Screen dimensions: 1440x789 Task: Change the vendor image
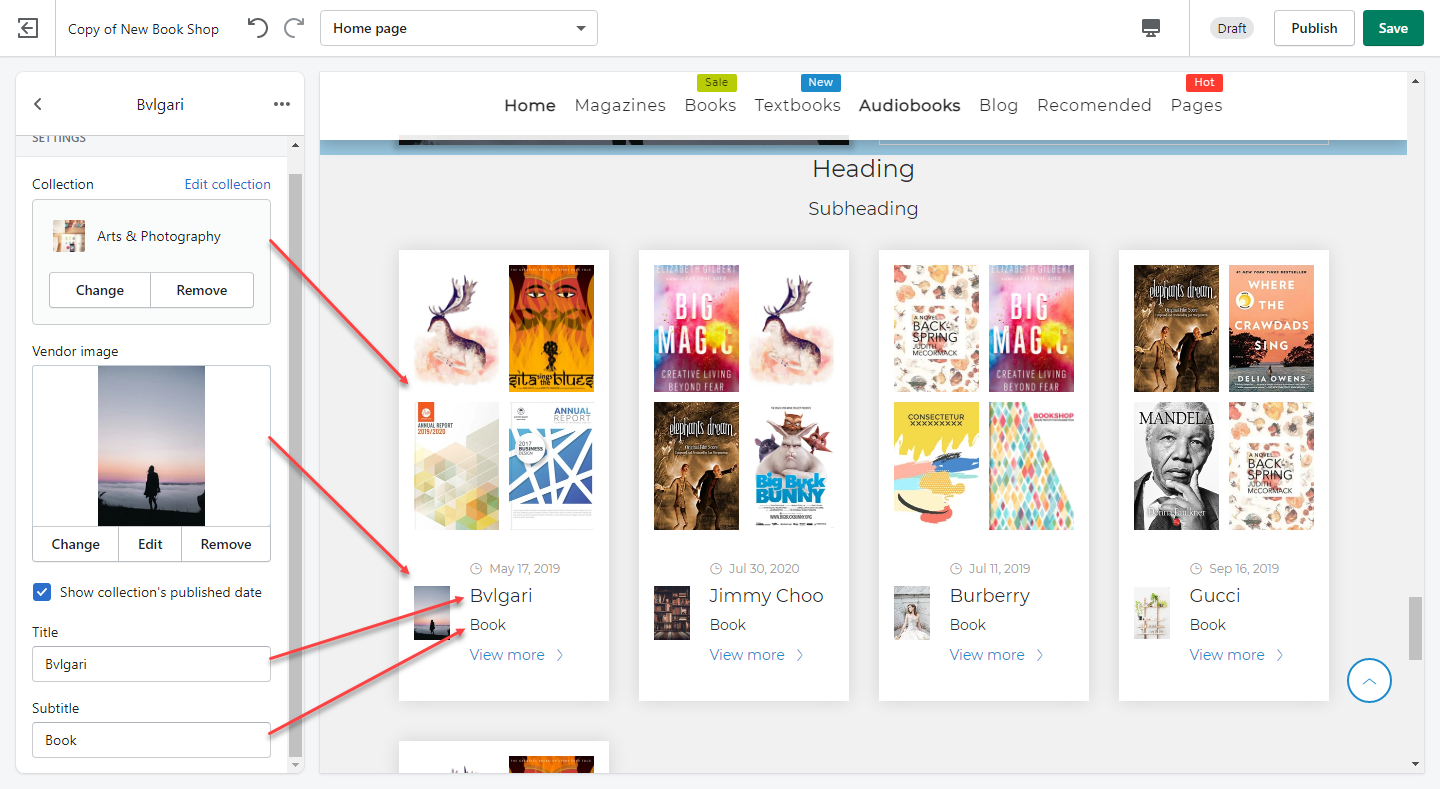click(76, 544)
